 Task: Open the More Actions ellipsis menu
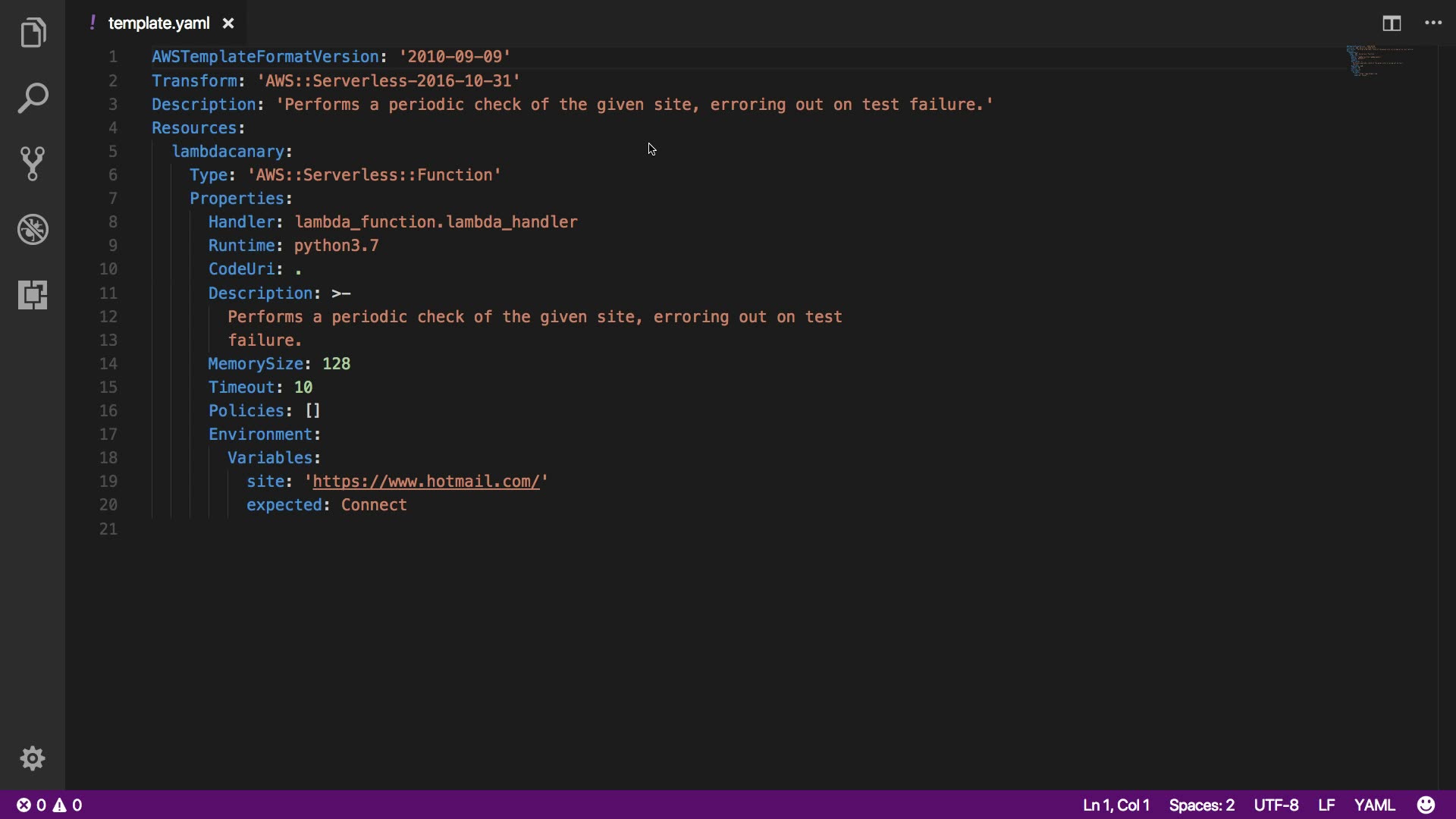click(x=1432, y=23)
